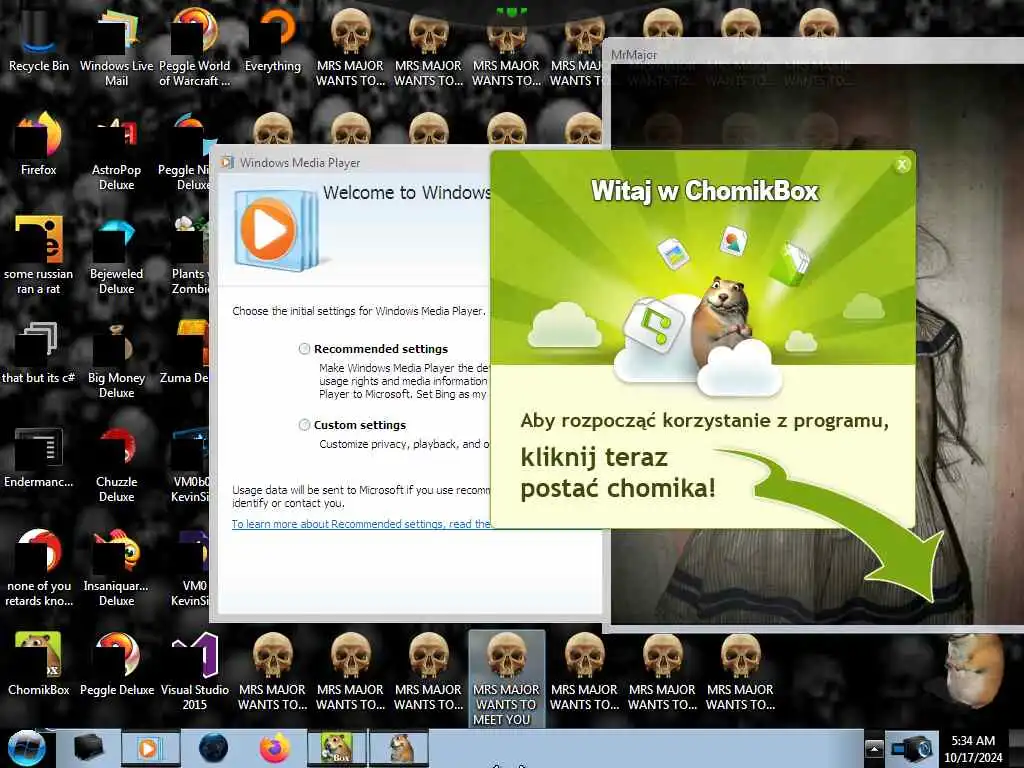Choose the Recommended settings radio button

click(x=304, y=349)
